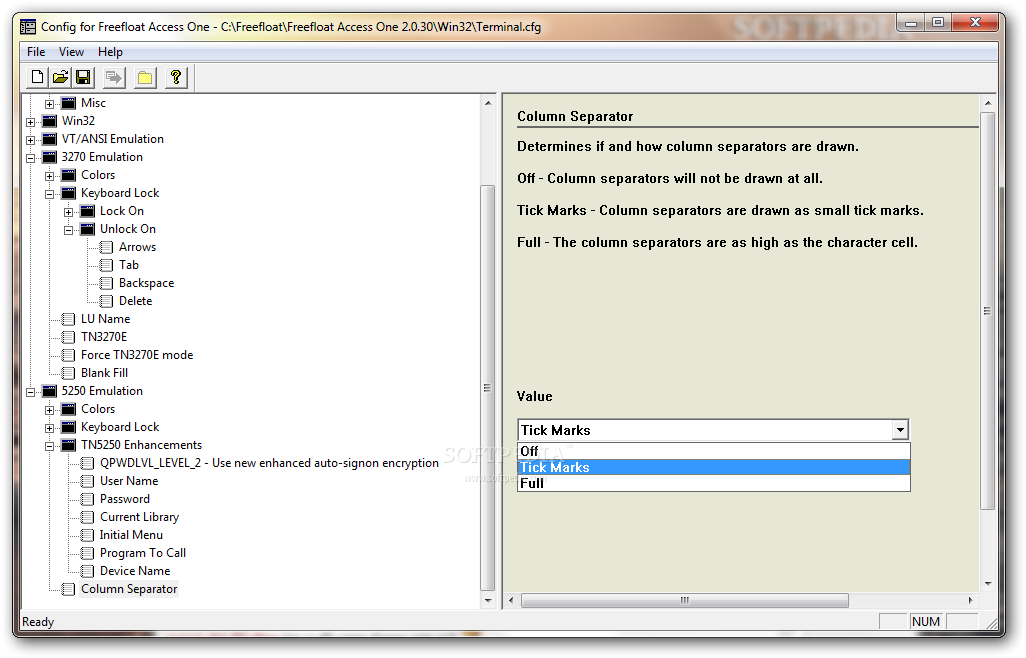The image size is (1026, 658).
Task: Click the Backspace setting page icon
Action: coord(107,283)
